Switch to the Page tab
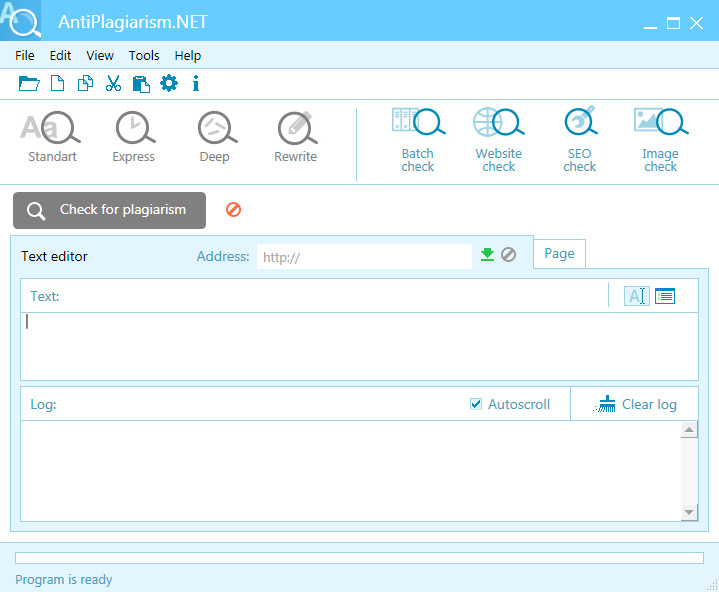The image size is (719, 592). (x=559, y=254)
